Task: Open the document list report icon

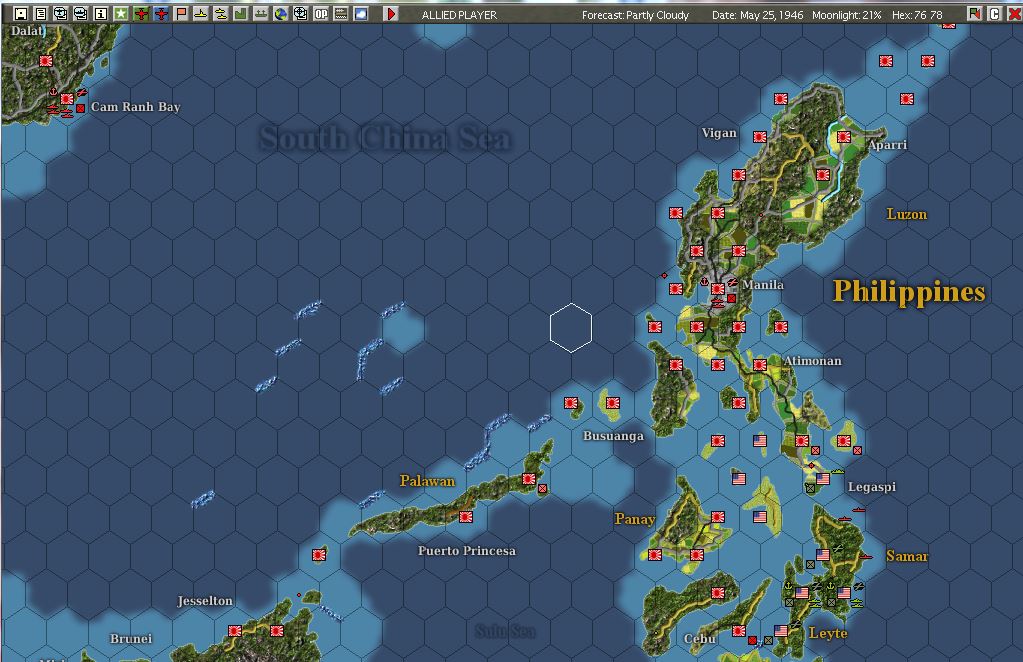Action: point(41,14)
